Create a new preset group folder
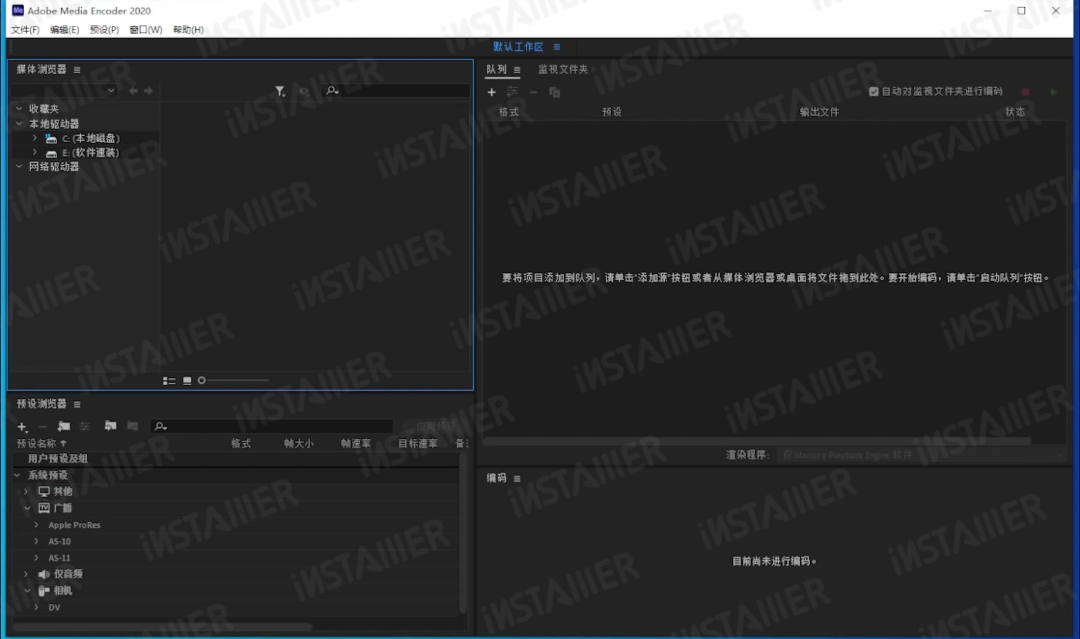Screen dimensions: 1080x639 tap(63, 427)
